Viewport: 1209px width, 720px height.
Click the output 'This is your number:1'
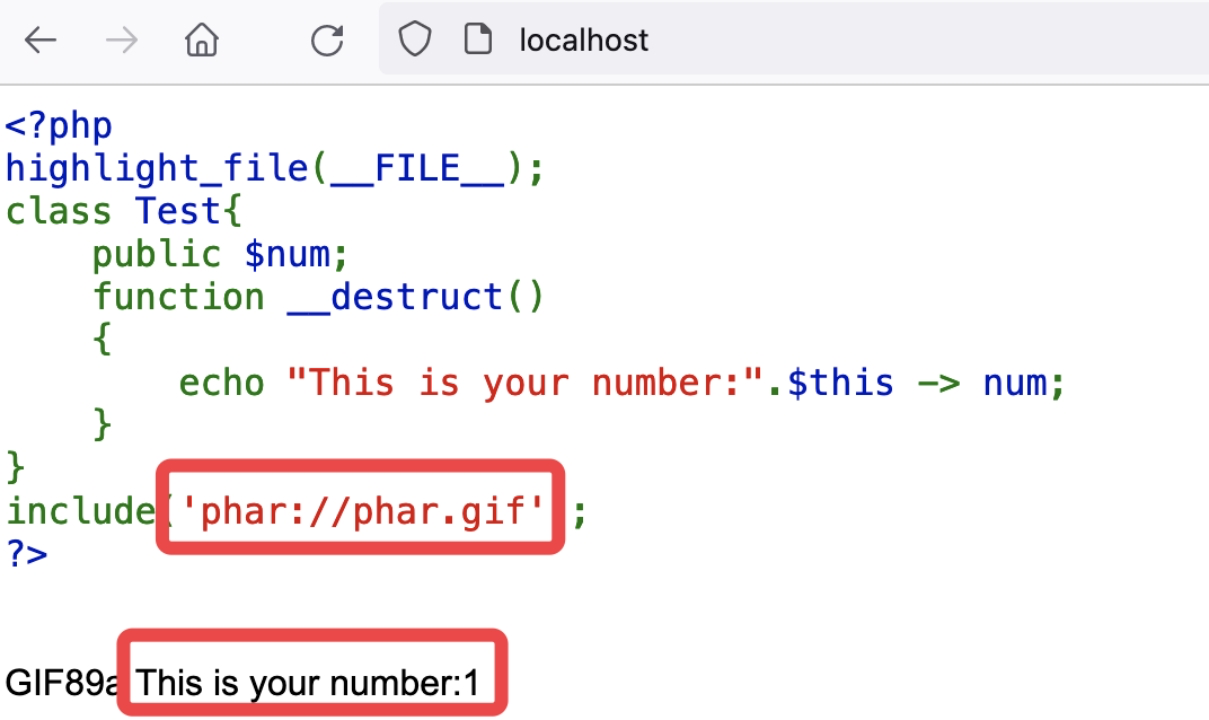308,684
